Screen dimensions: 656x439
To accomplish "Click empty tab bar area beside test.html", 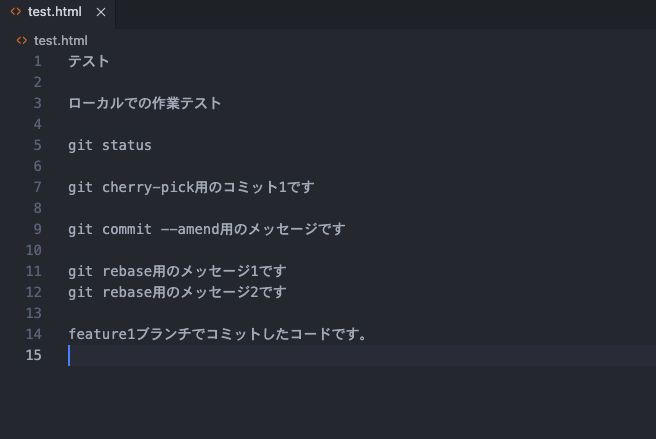I will click(385, 14).
